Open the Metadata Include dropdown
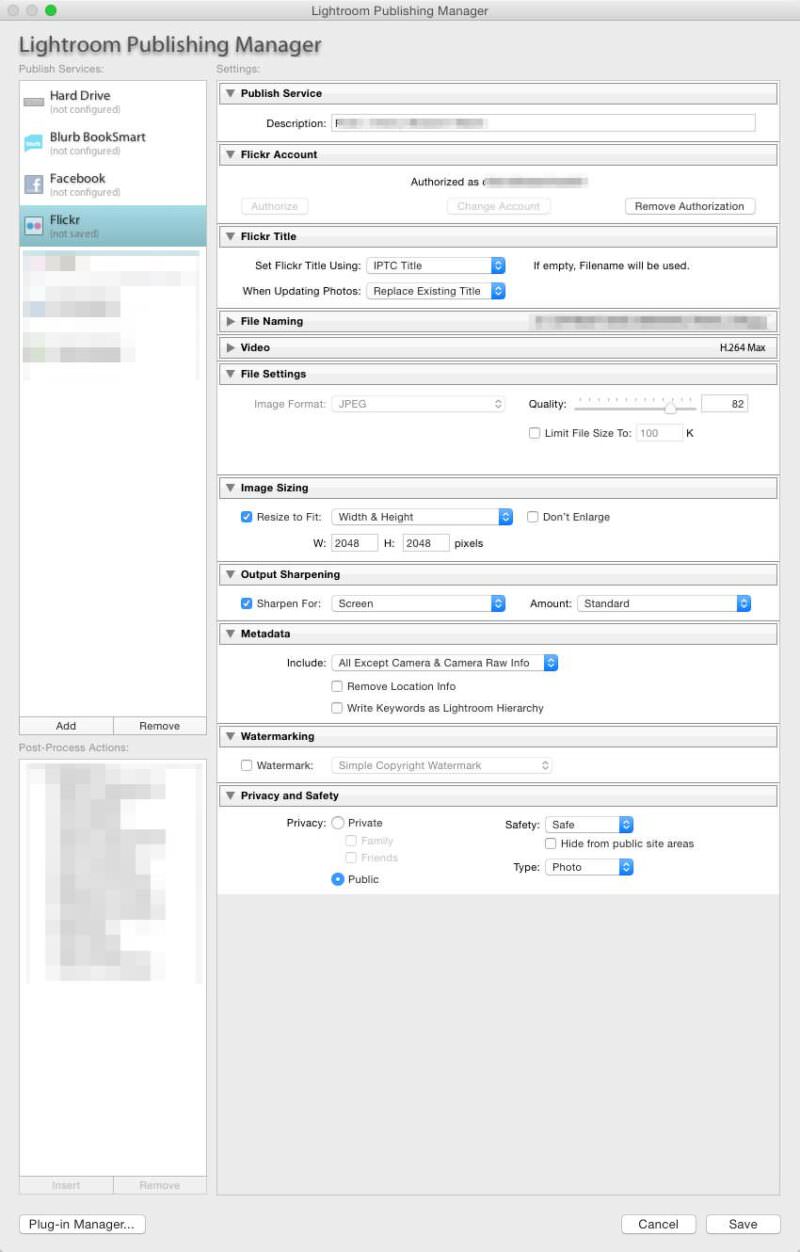The height and width of the screenshot is (1252, 800). coord(445,663)
